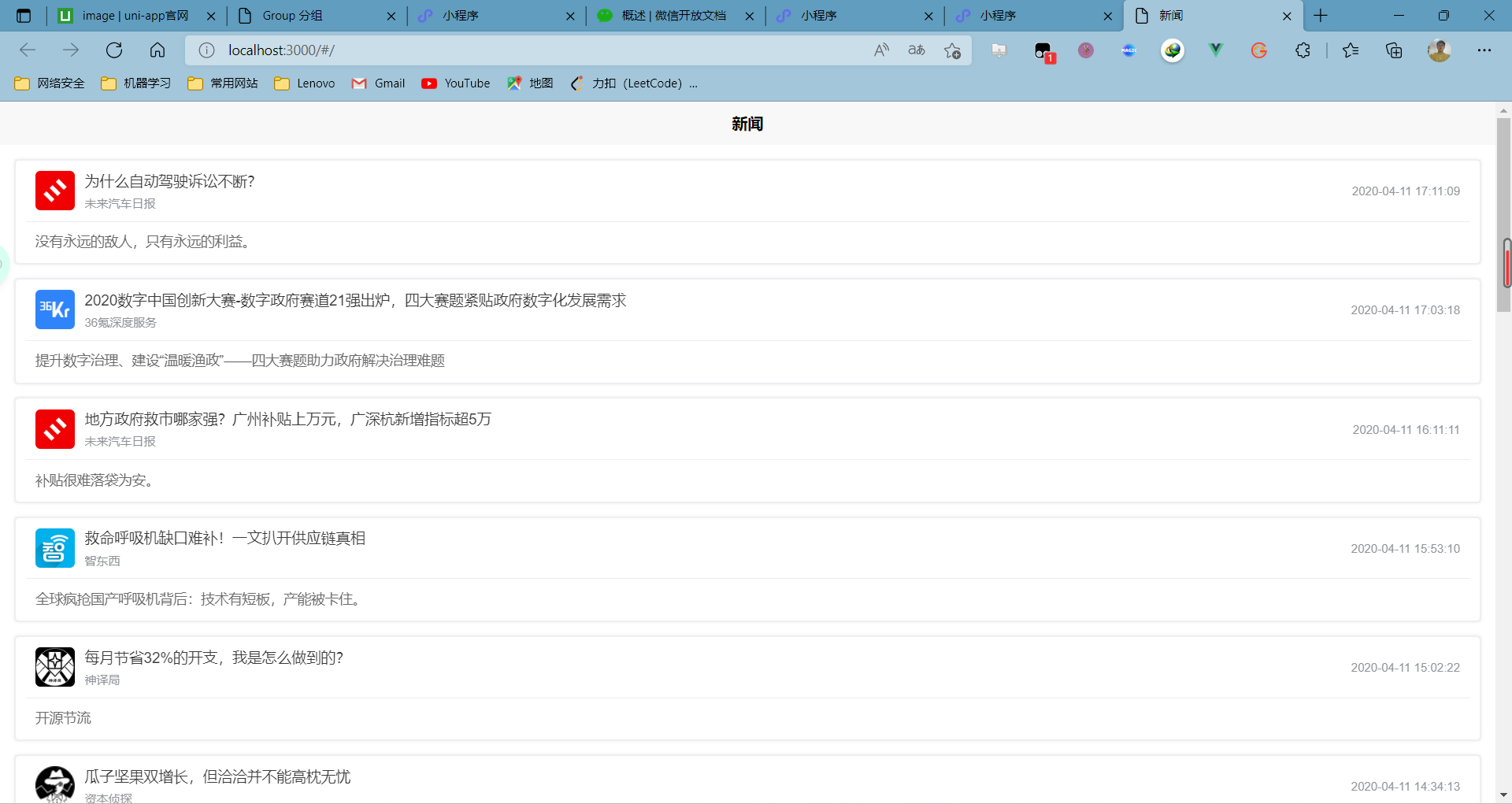Open the extensions puzzle icon

point(1303,50)
